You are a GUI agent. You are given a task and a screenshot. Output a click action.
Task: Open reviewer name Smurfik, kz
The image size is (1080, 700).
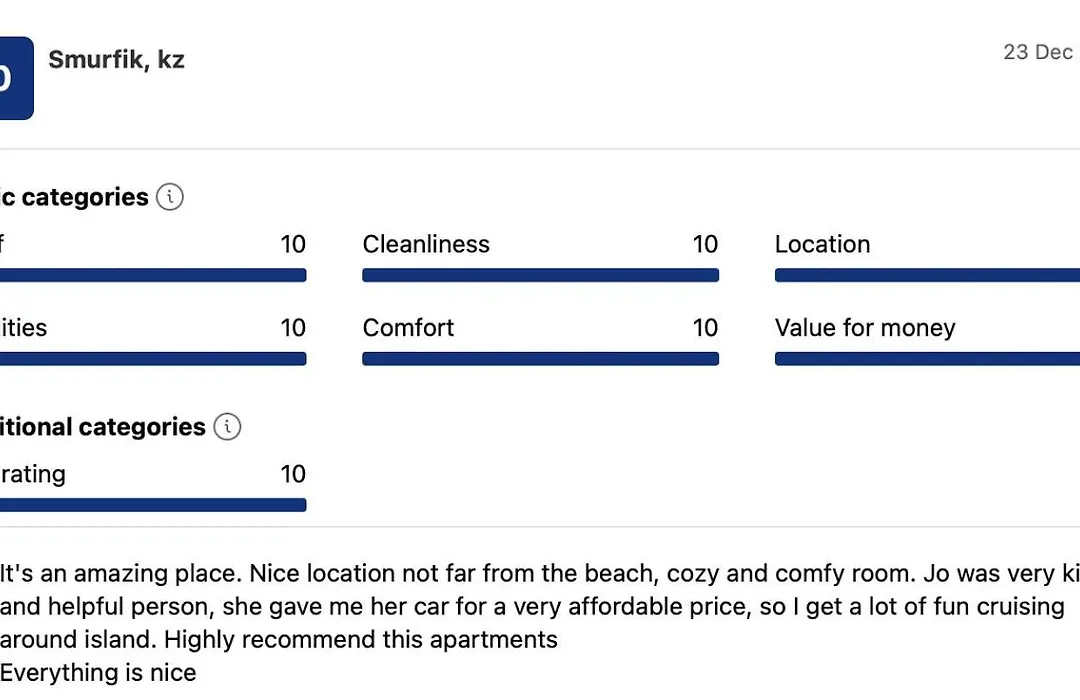tap(116, 59)
